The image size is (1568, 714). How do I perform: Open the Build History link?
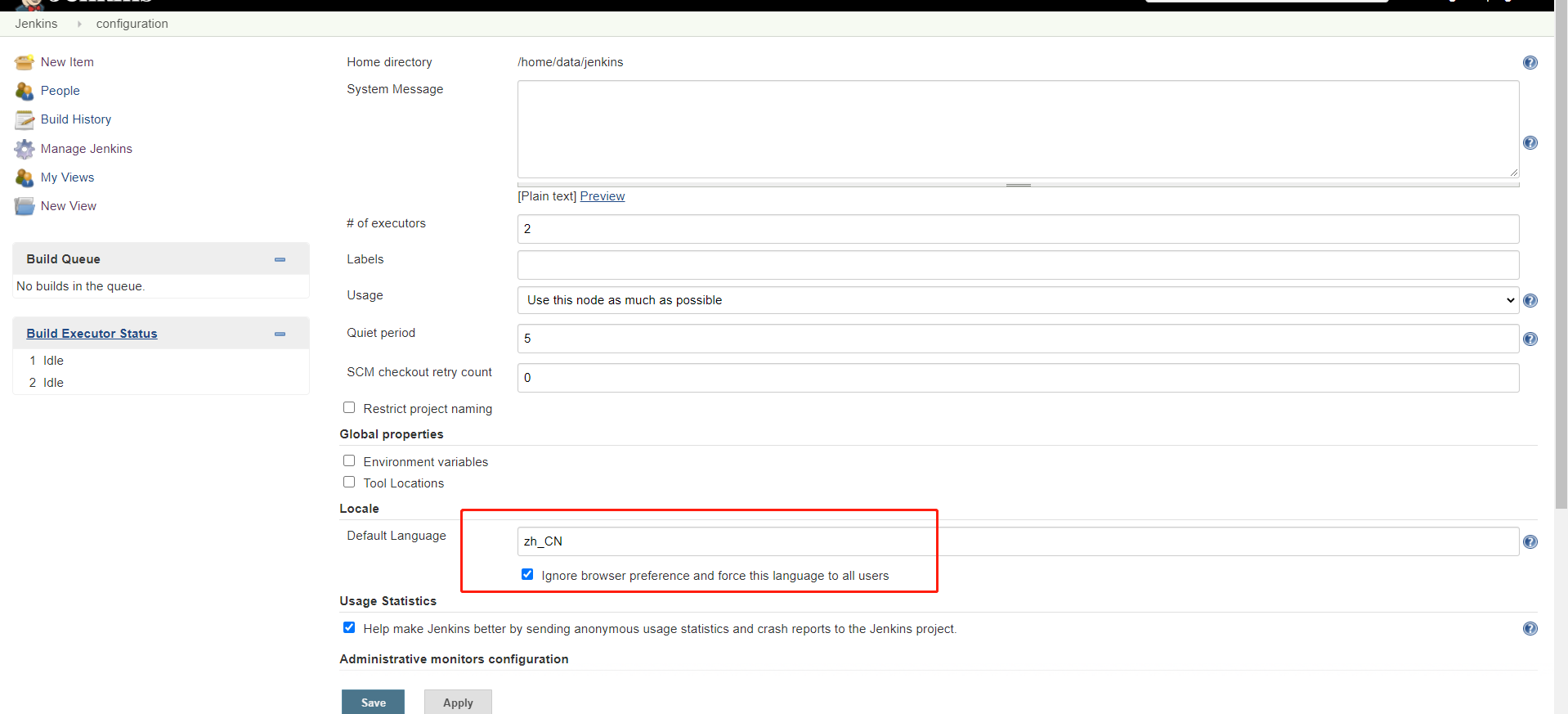tap(76, 119)
